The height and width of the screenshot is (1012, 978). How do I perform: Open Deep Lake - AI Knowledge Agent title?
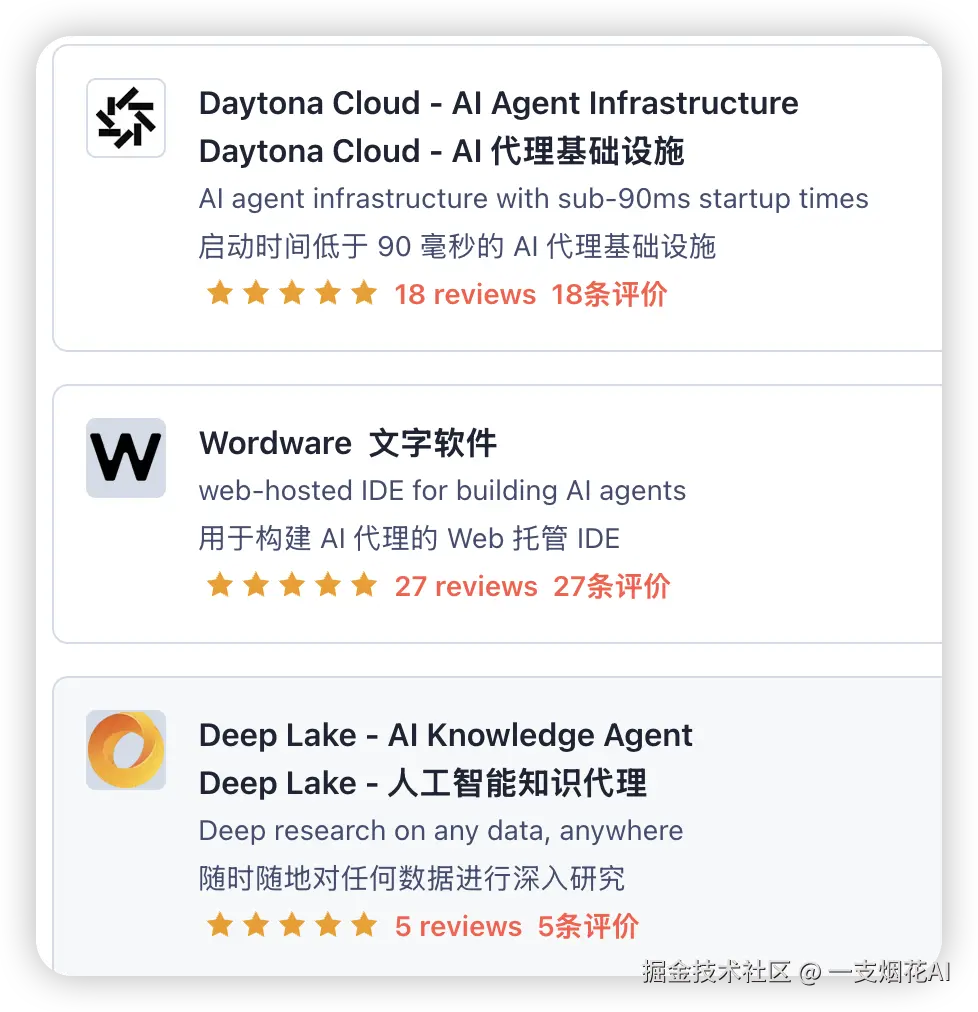pyautogui.click(x=445, y=736)
